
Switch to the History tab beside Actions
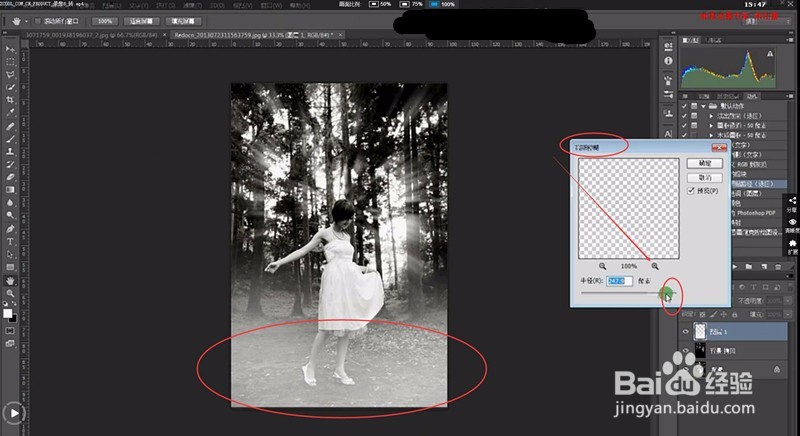coord(729,96)
